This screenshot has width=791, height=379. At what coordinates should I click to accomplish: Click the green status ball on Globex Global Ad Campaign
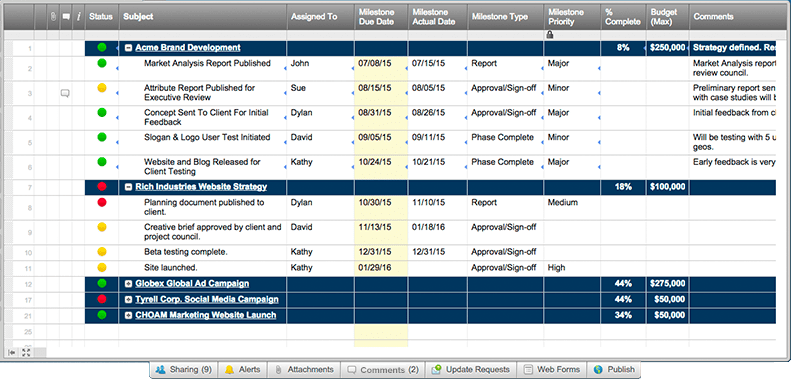(x=102, y=283)
